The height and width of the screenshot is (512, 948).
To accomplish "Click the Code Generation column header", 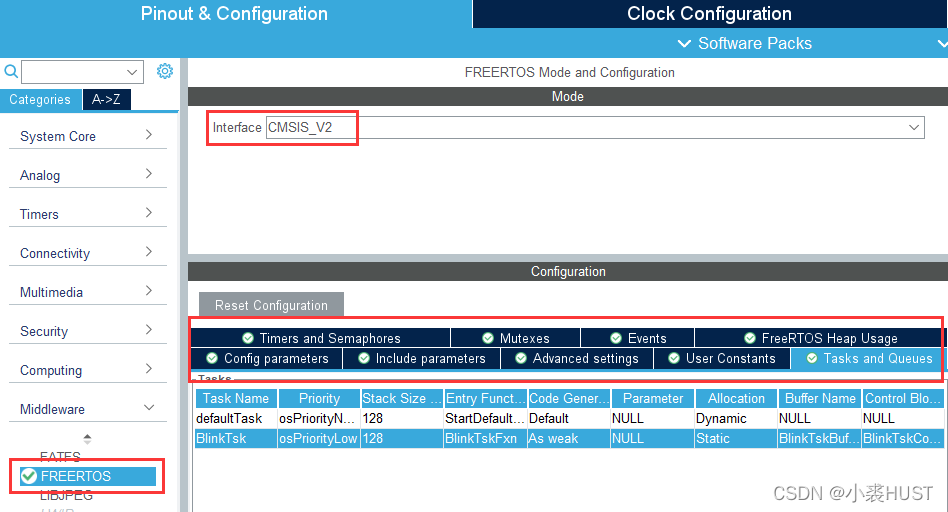I will 569,398.
